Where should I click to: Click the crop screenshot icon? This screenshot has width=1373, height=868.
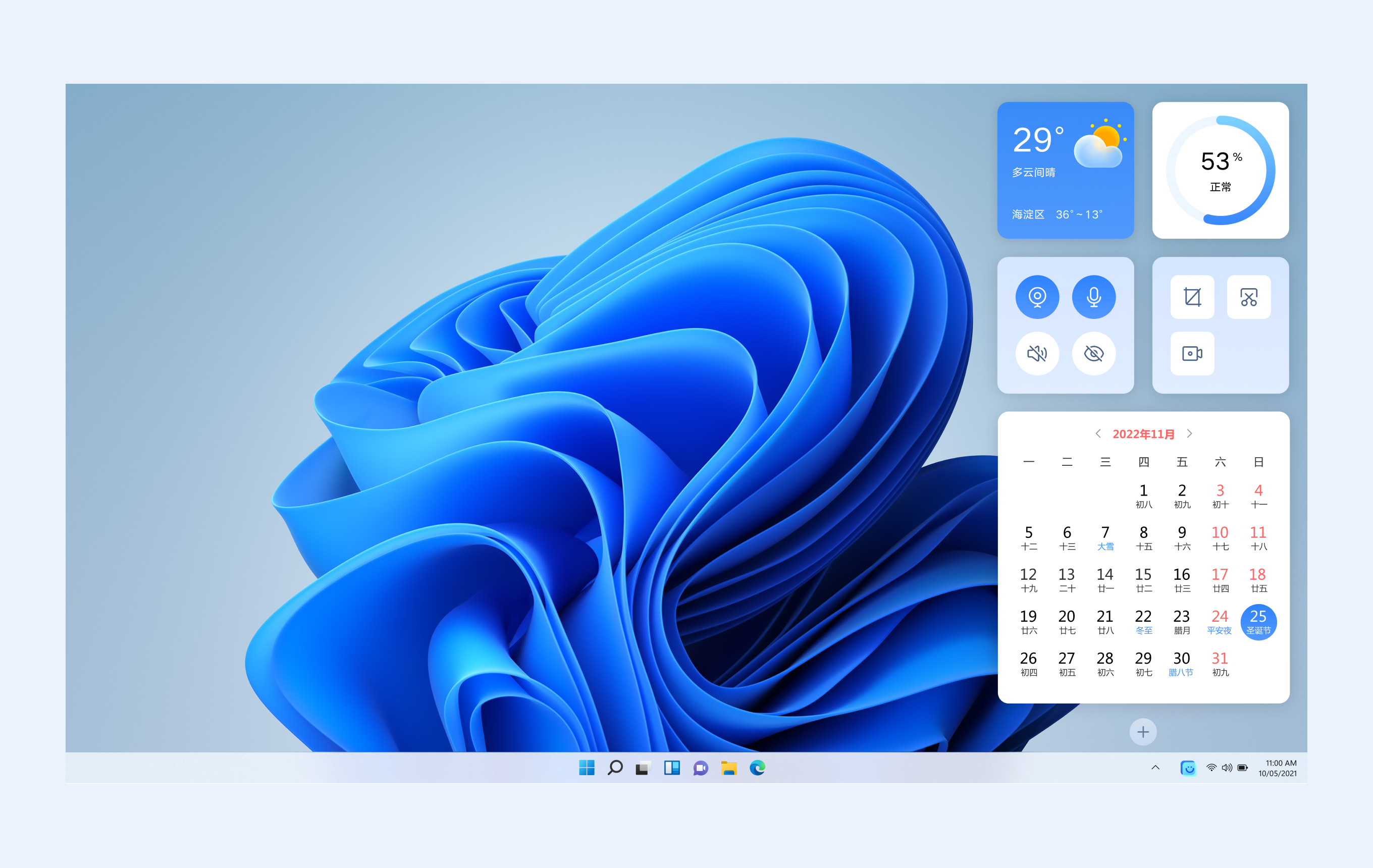(1192, 297)
